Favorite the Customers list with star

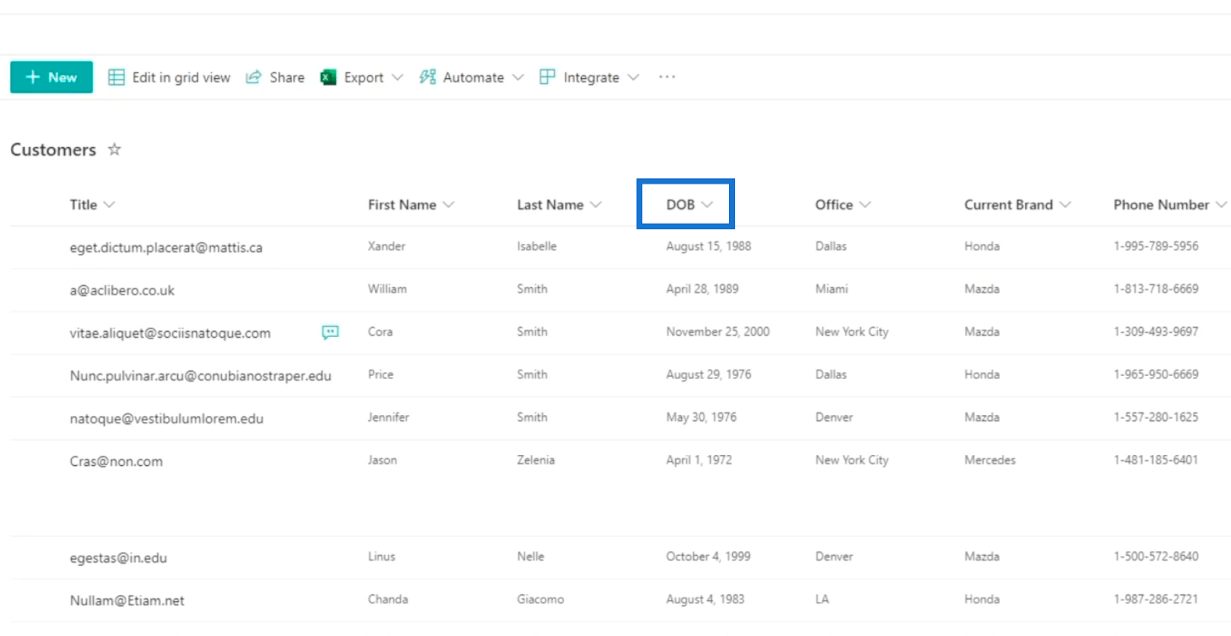115,149
